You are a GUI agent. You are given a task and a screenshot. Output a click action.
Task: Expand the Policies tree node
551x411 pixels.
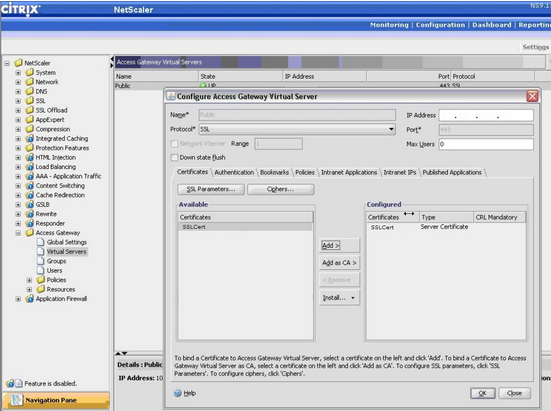coord(30,280)
